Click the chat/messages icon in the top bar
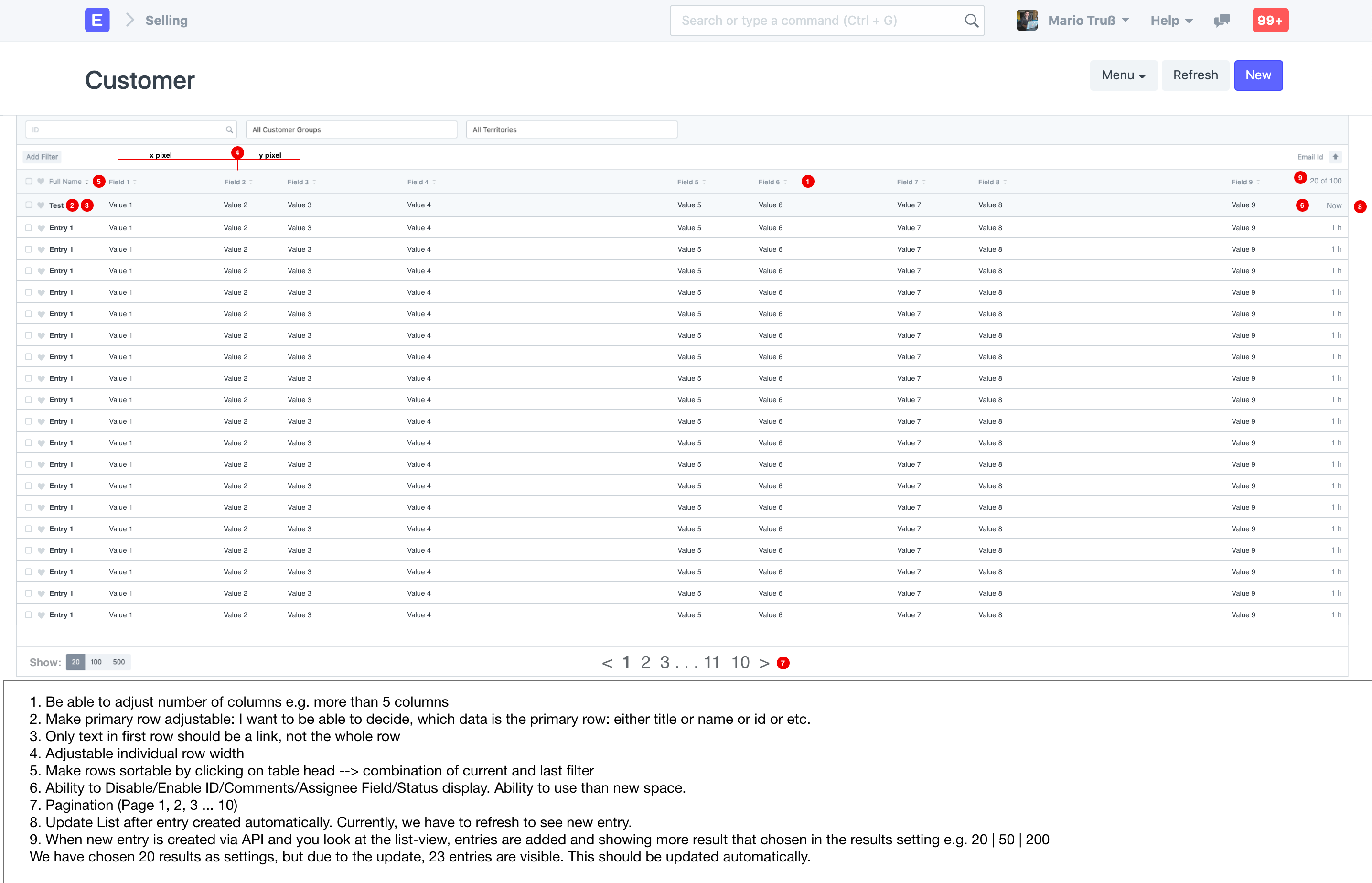This screenshot has width=1372, height=883. 1221,20
